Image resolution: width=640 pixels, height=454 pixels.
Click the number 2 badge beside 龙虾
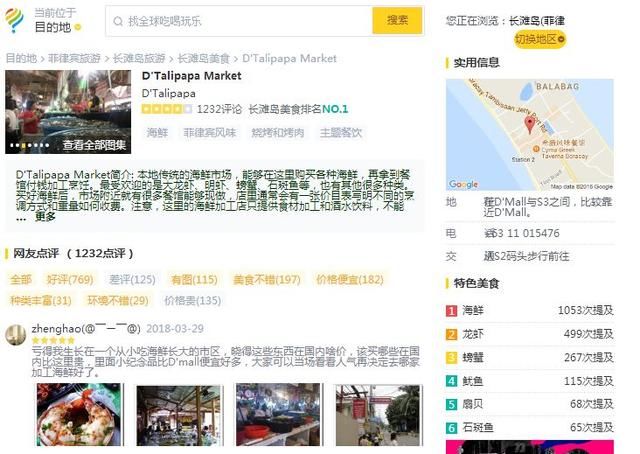pos(451,334)
